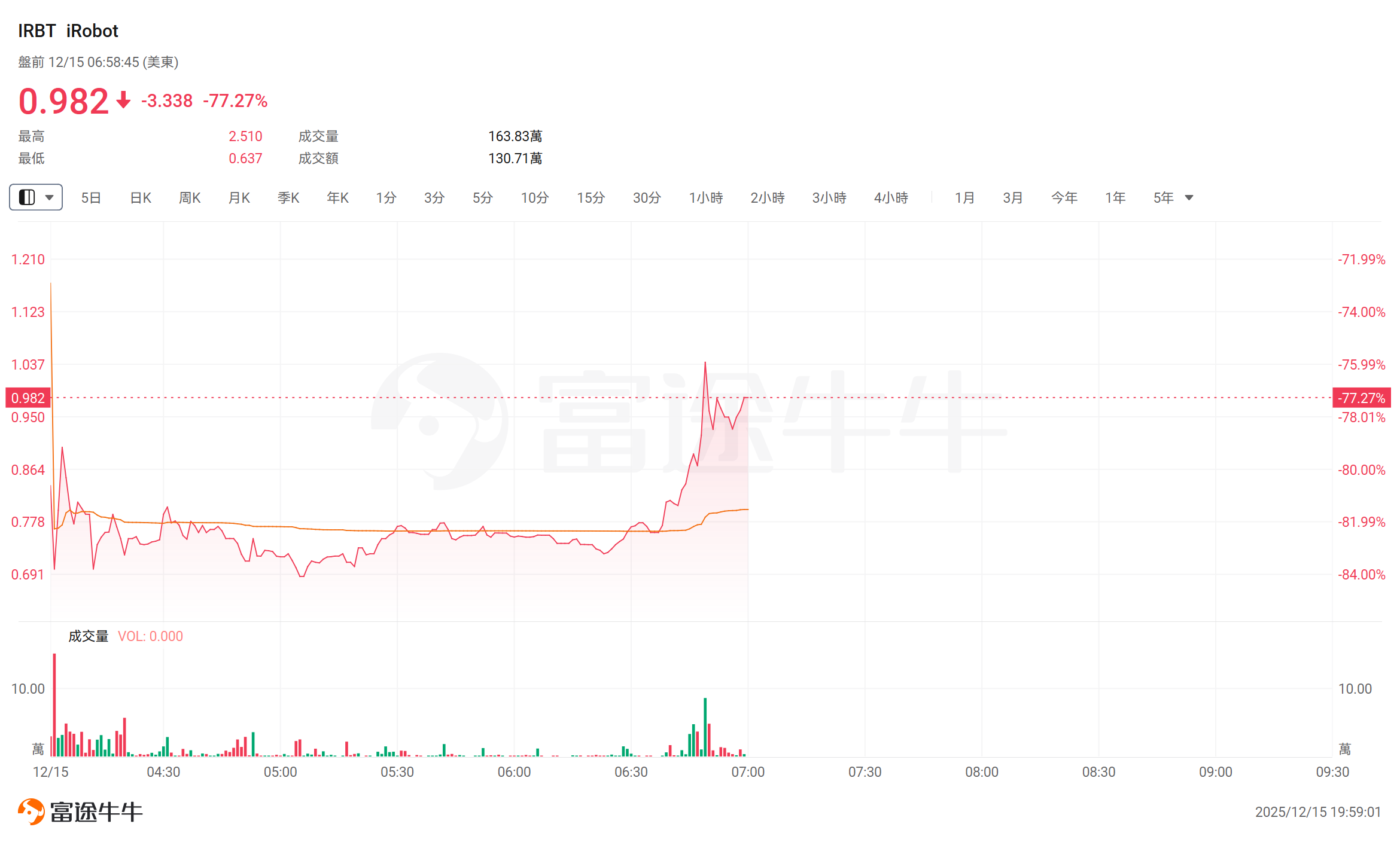This screenshot has height=842, width=1400.
Task: Click the IRBT iRobot stock title
Action: click(x=68, y=31)
